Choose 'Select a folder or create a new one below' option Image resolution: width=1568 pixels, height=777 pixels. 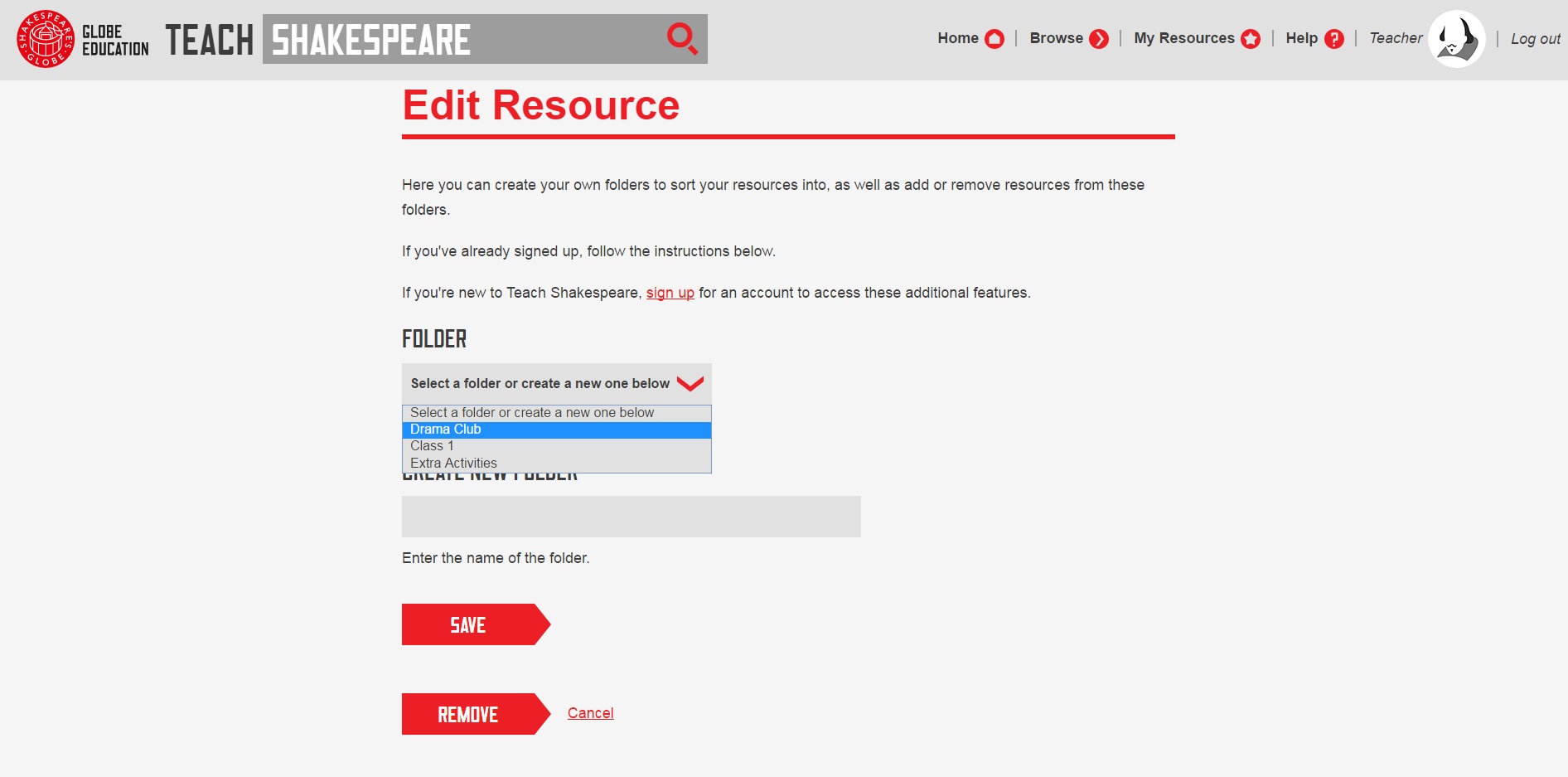(557, 413)
